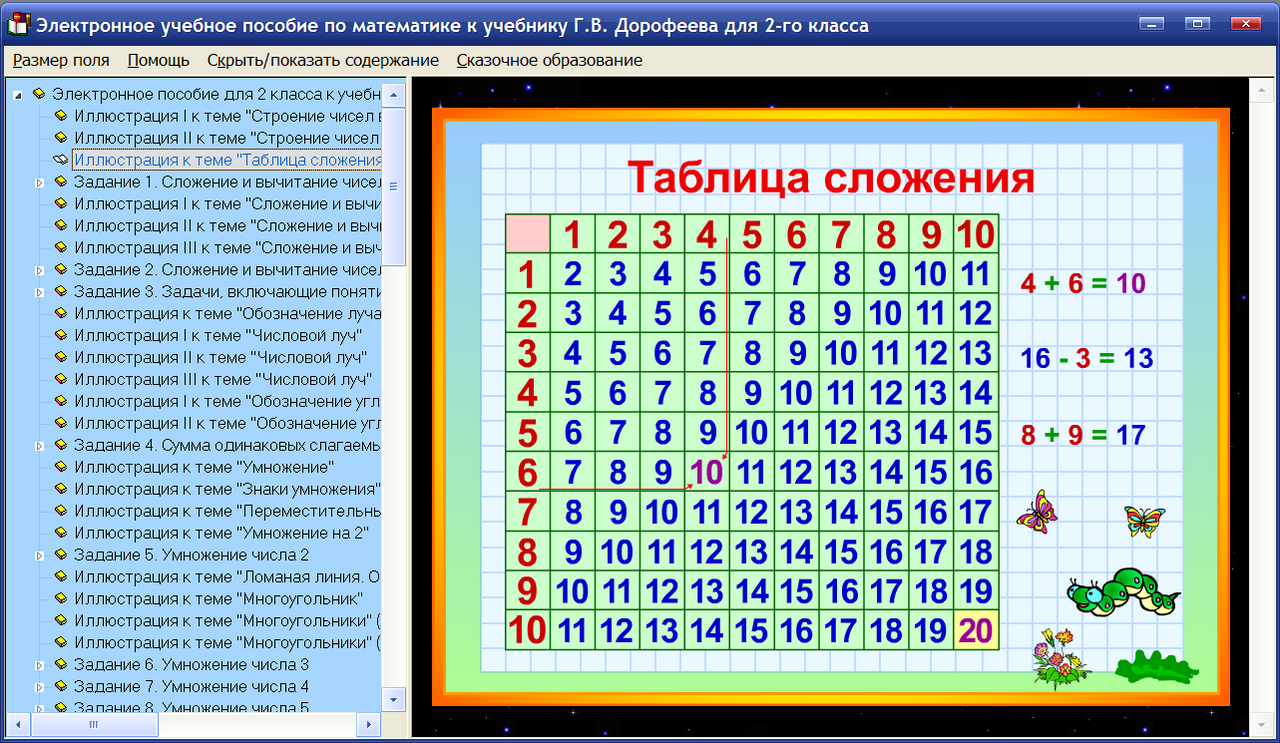The image size is (1280, 743).
Task: Click the grip icon on the sidebar scrollbar
Action: [393, 185]
